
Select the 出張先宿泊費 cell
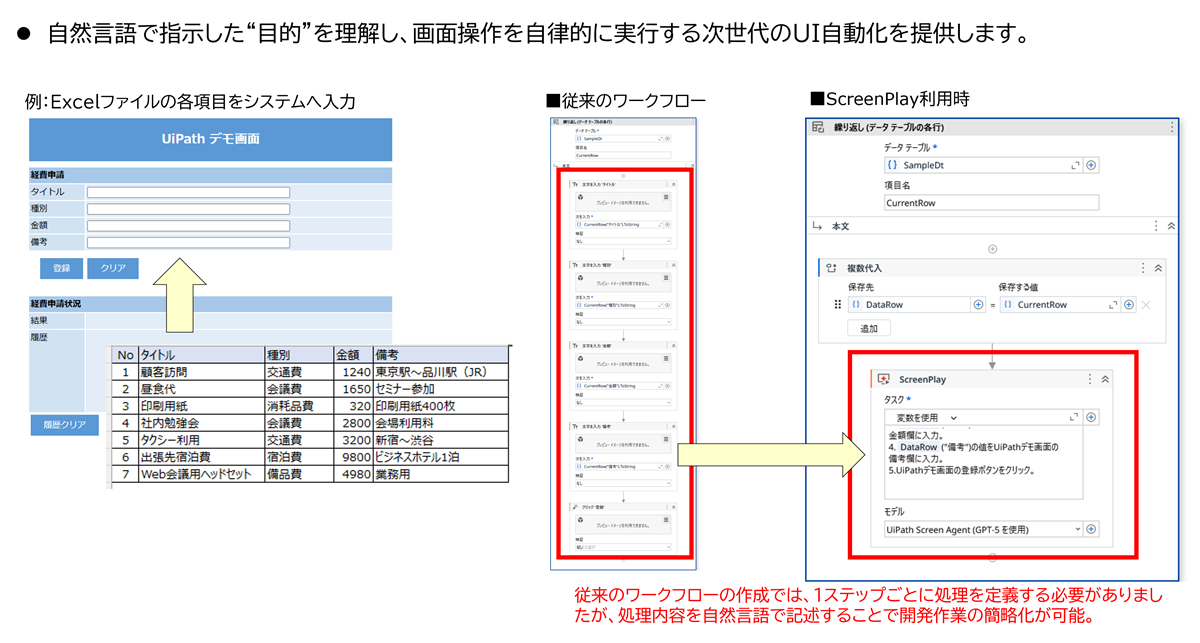pos(200,457)
